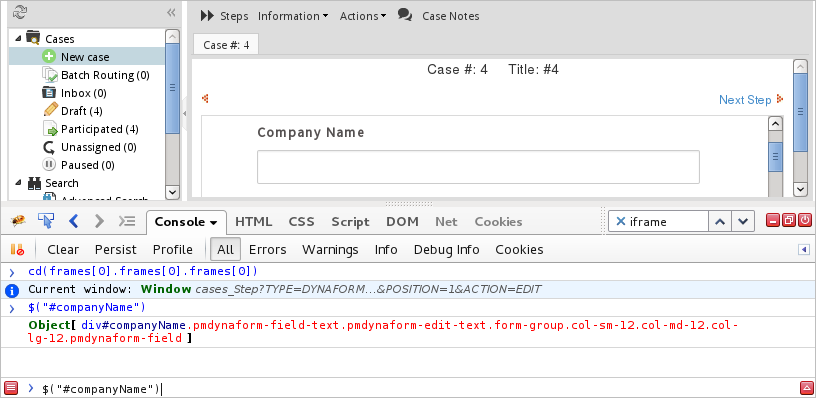
Task: Switch to the HTML panel tab
Action: (253, 222)
